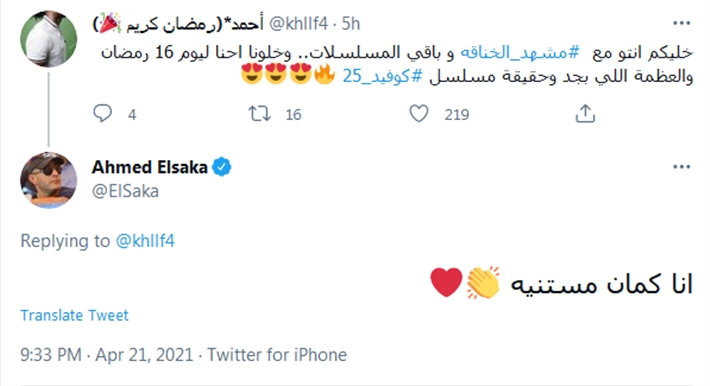The image size is (710, 386).
Task: Open the #مشهد_الخناقه hashtag
Action: point(520,53)
